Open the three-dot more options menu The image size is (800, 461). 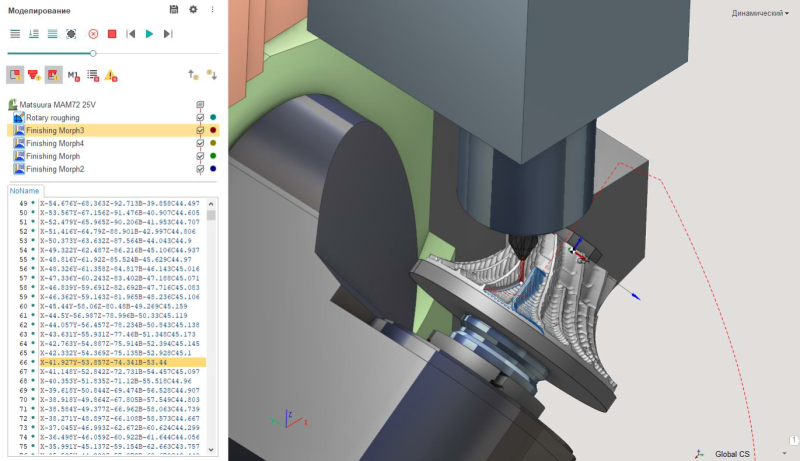tap(212, 9)
